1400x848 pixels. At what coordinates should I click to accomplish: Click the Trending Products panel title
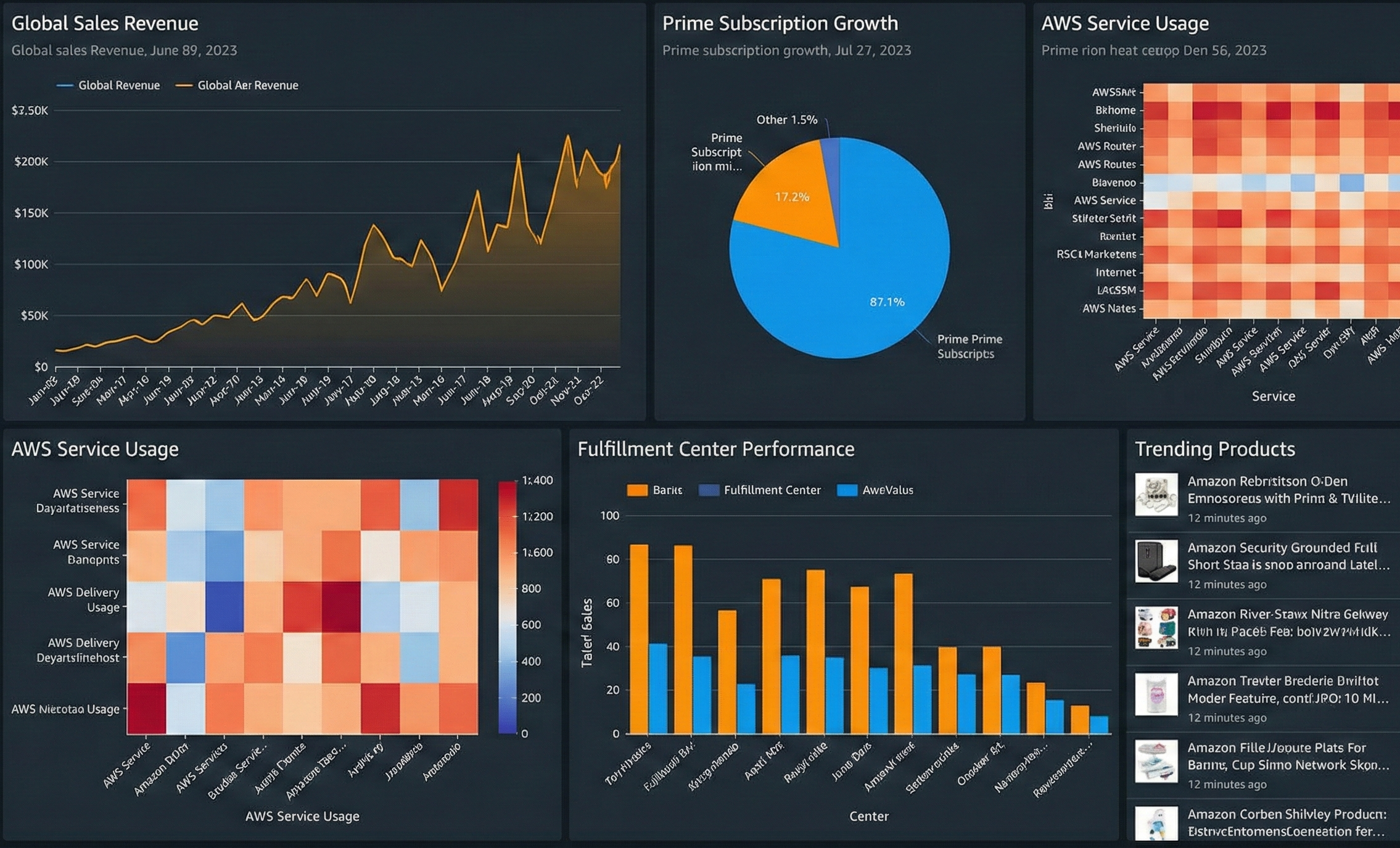(1214, 448)
